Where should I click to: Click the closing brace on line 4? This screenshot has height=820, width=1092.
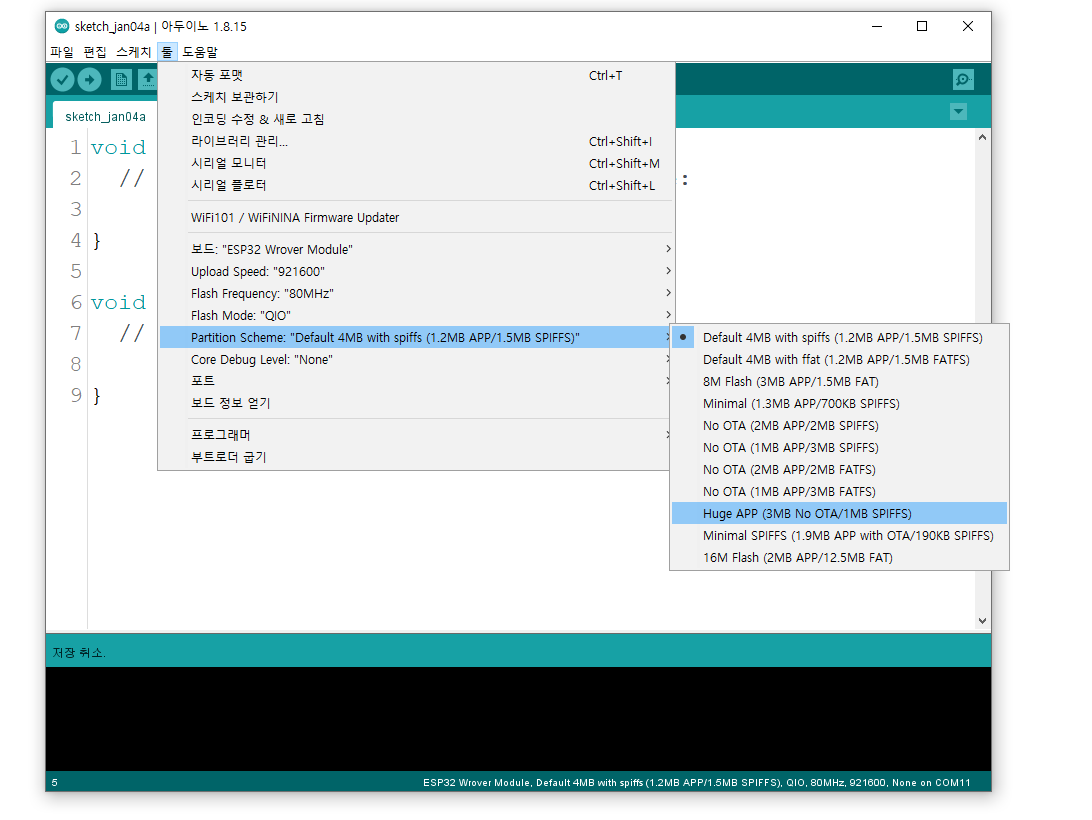pos(97,241)
